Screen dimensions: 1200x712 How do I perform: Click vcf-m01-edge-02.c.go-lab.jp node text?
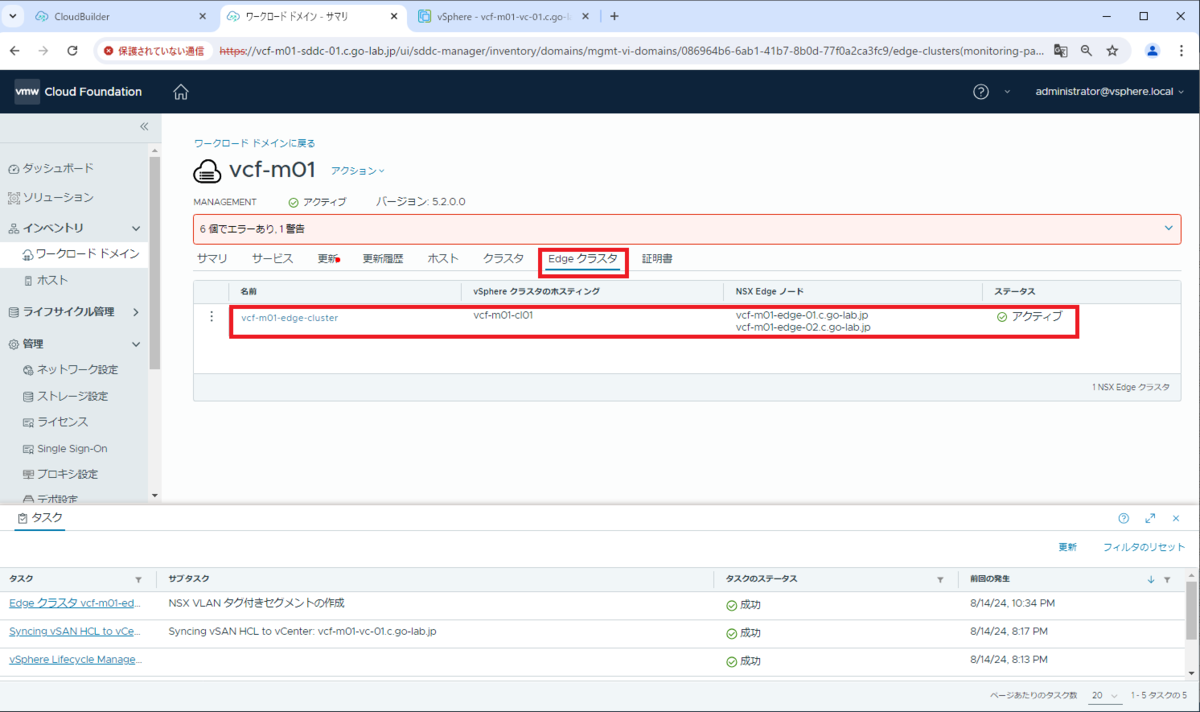point(803,327)
